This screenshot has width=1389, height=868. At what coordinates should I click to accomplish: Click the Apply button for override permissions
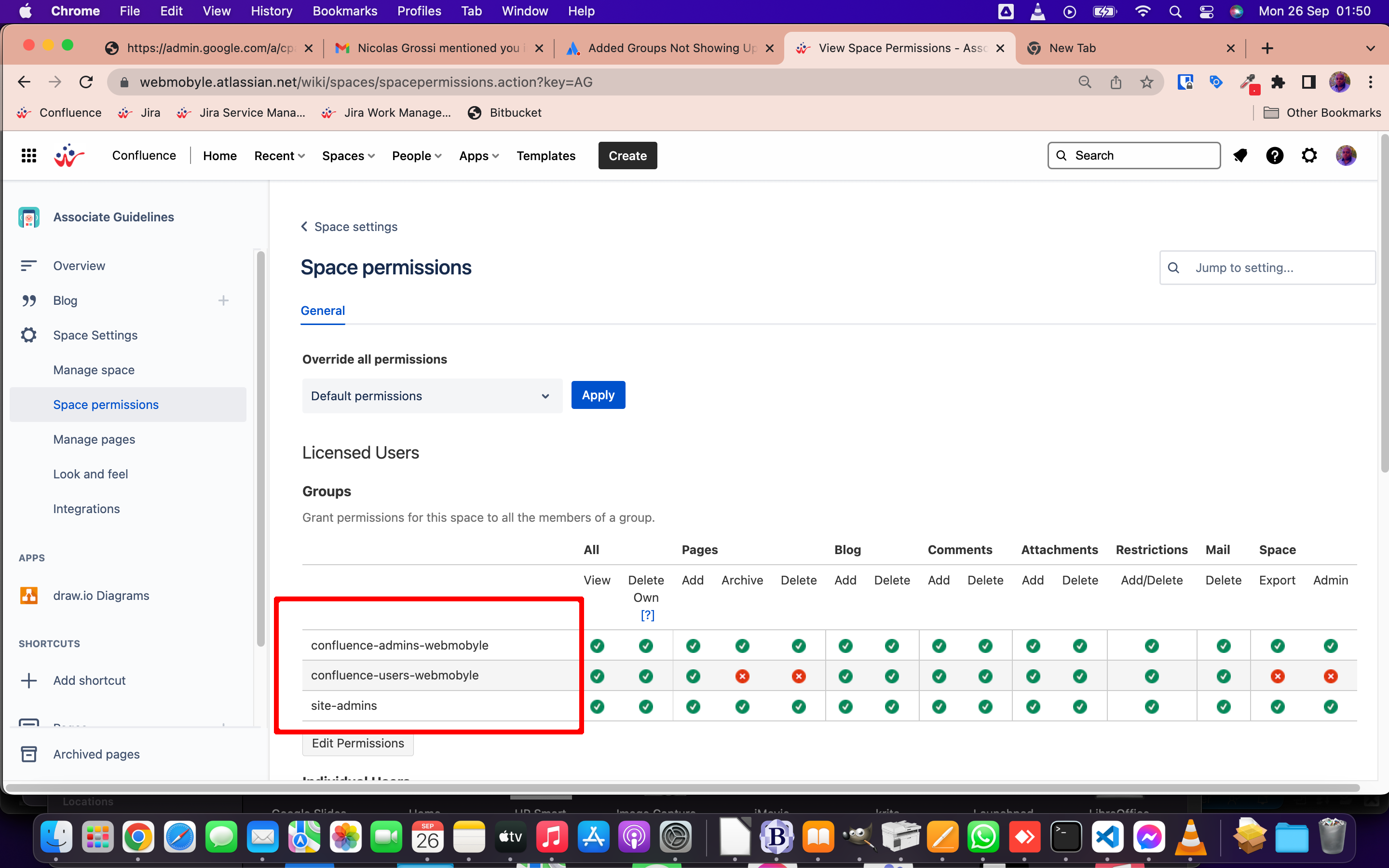click(598, 395)
